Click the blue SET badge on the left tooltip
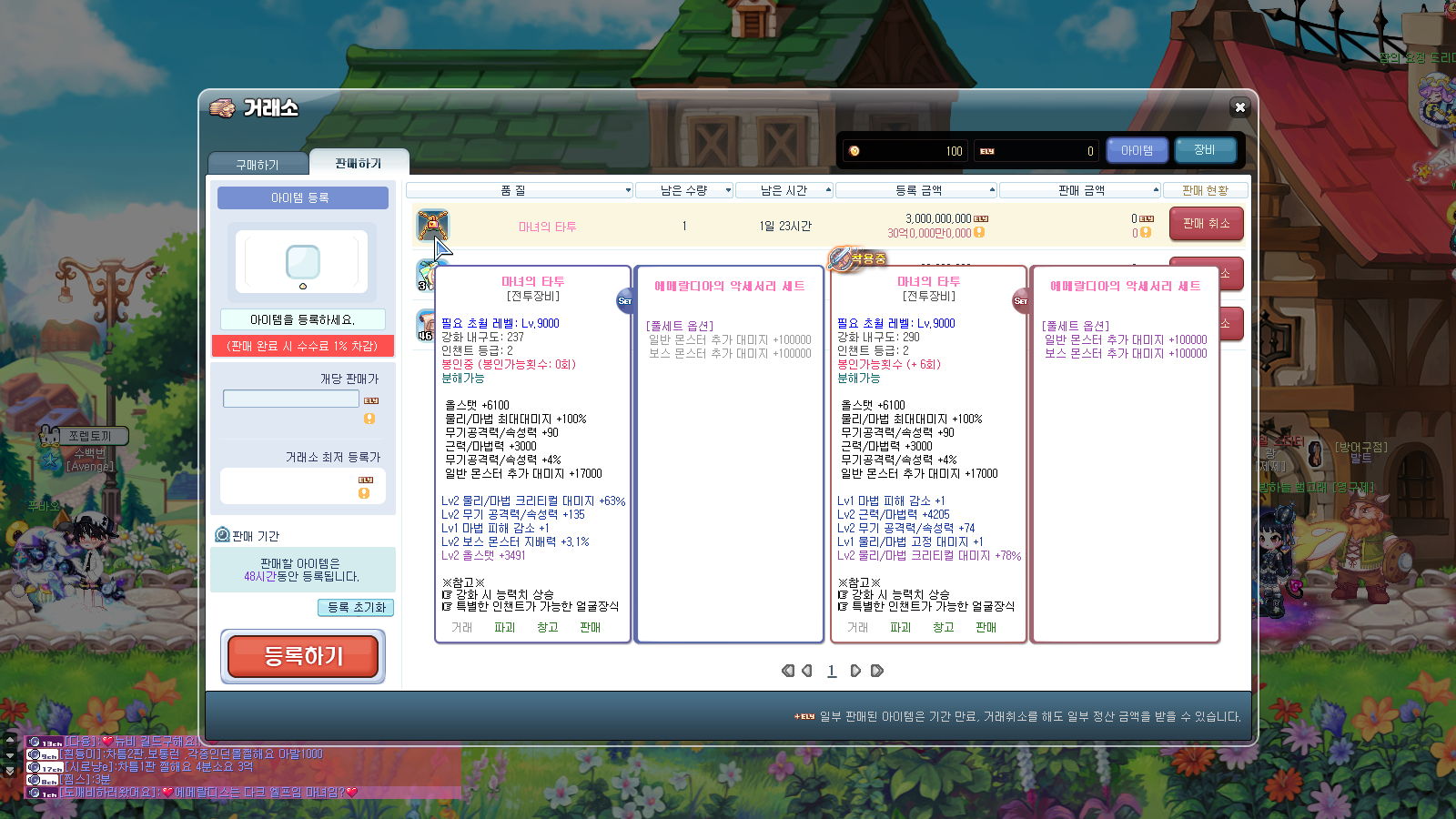This screenshot has height=819, width=1456. 624,300
